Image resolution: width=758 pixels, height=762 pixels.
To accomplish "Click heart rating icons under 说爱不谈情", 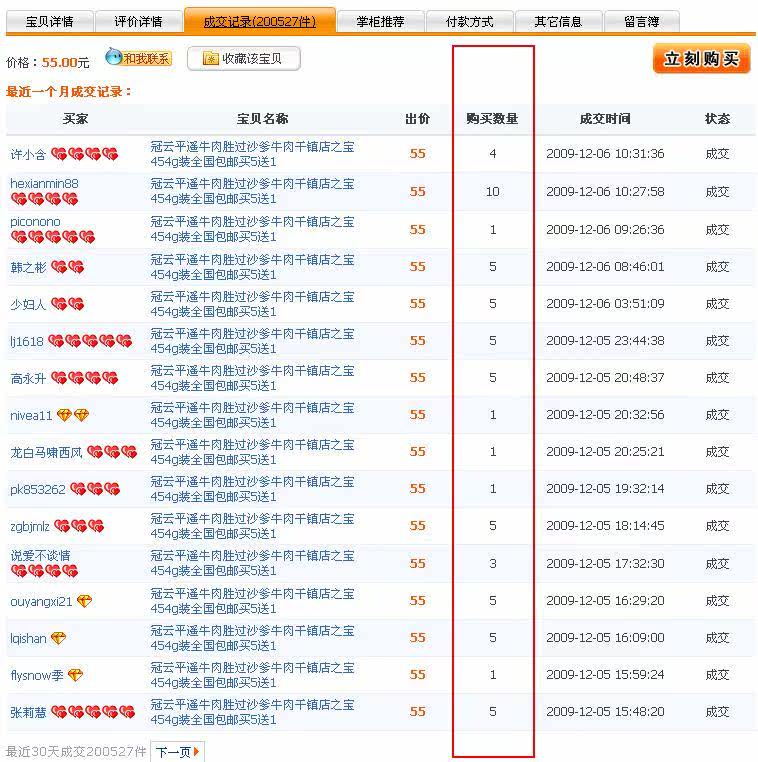I will click(44, 571).
